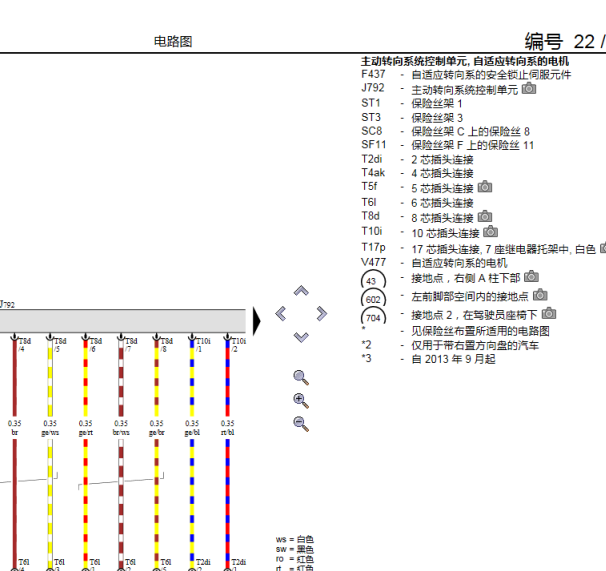Viewport: 606px width, 571px height.
Task: Select the solid brown 'br' wire
Action: [x=15, y=452]
